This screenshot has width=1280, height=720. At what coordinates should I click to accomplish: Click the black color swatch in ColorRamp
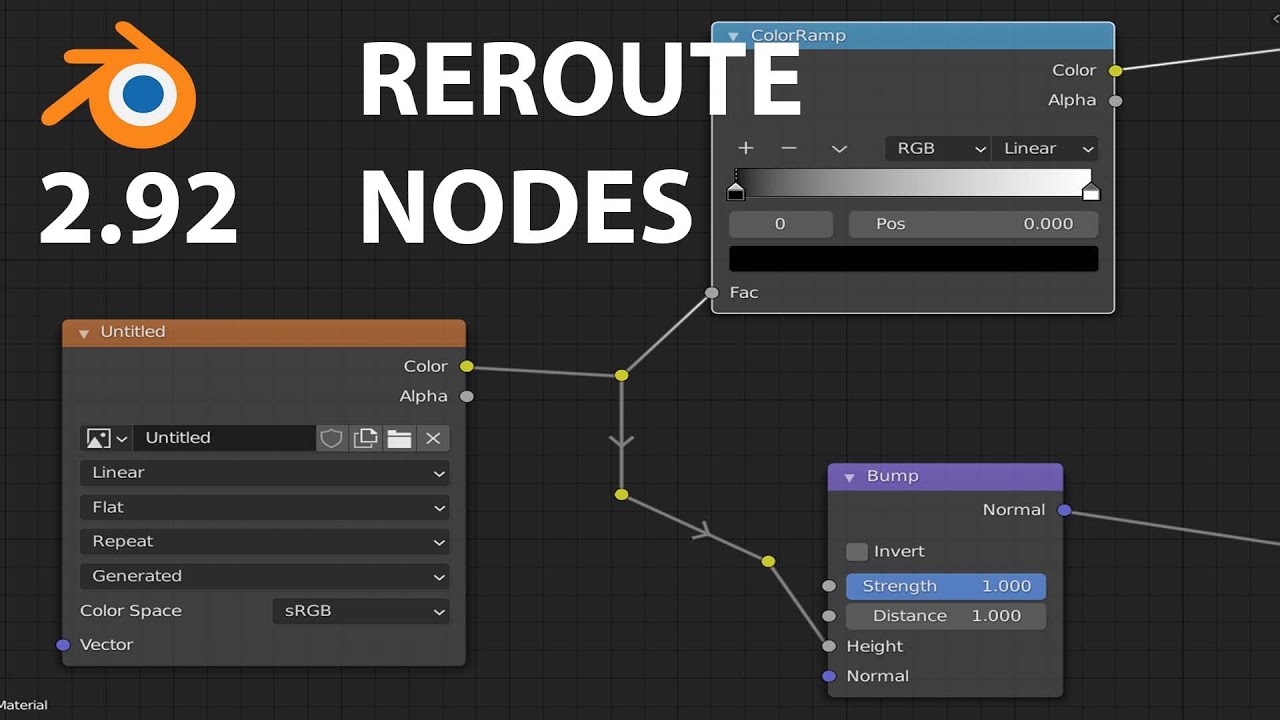coord(914,259)
